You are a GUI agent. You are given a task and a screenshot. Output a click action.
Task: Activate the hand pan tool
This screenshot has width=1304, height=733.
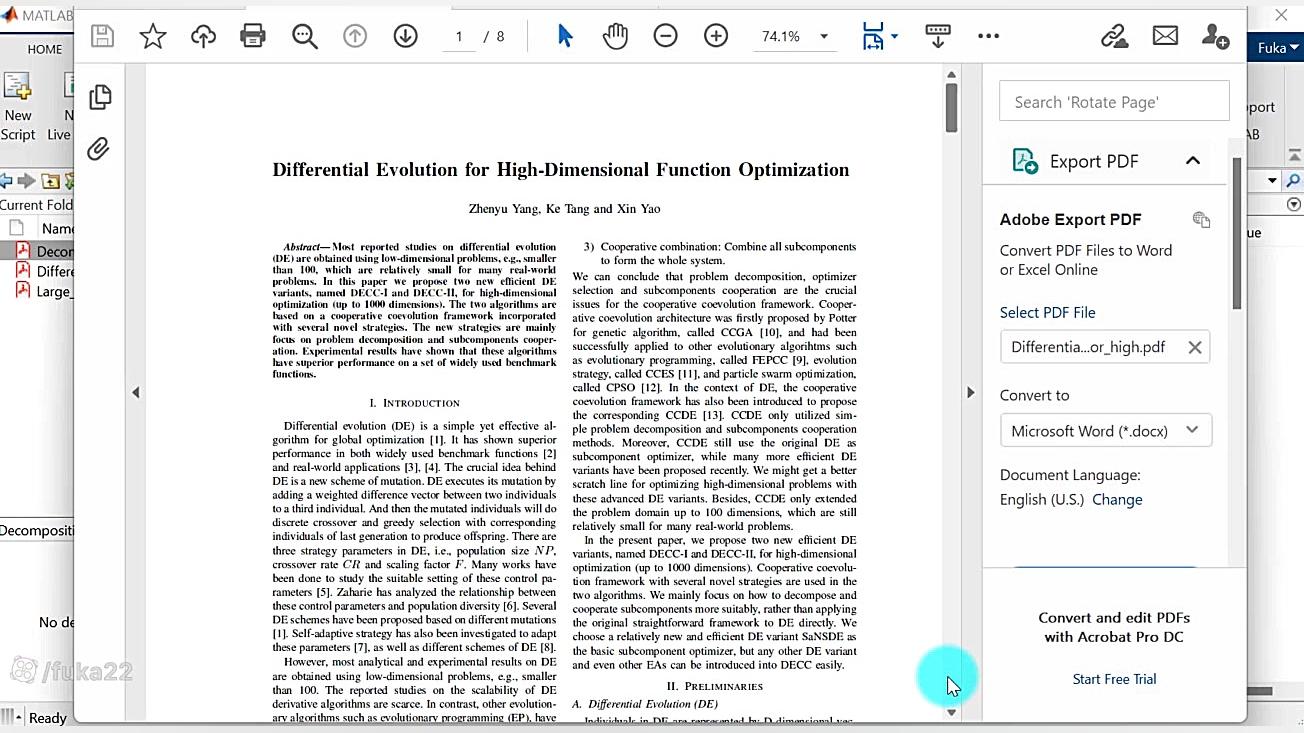pos(615,37)
